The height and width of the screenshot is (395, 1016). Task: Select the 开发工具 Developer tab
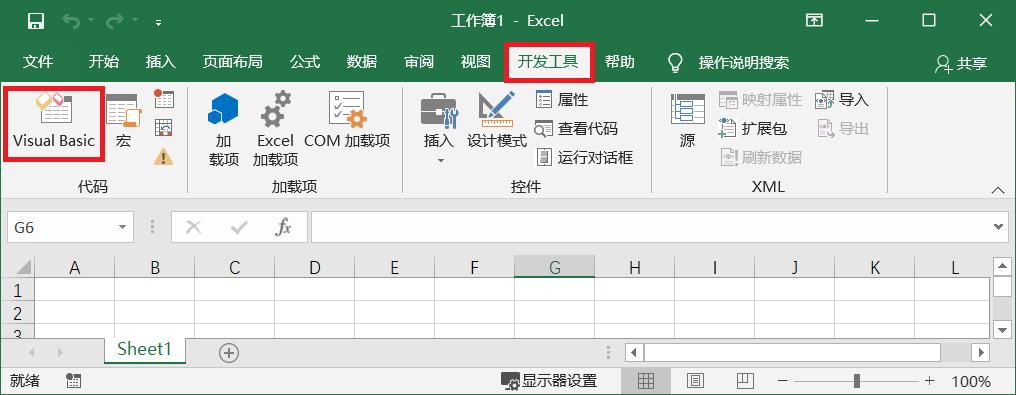click(548, 62)
